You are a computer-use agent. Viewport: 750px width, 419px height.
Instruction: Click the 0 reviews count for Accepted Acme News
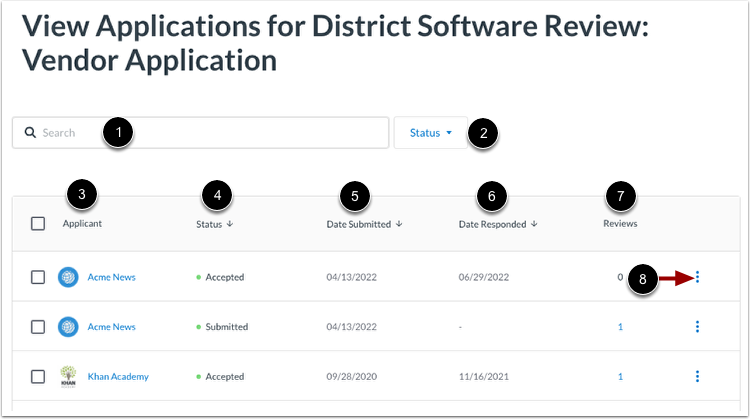[620, 277]
